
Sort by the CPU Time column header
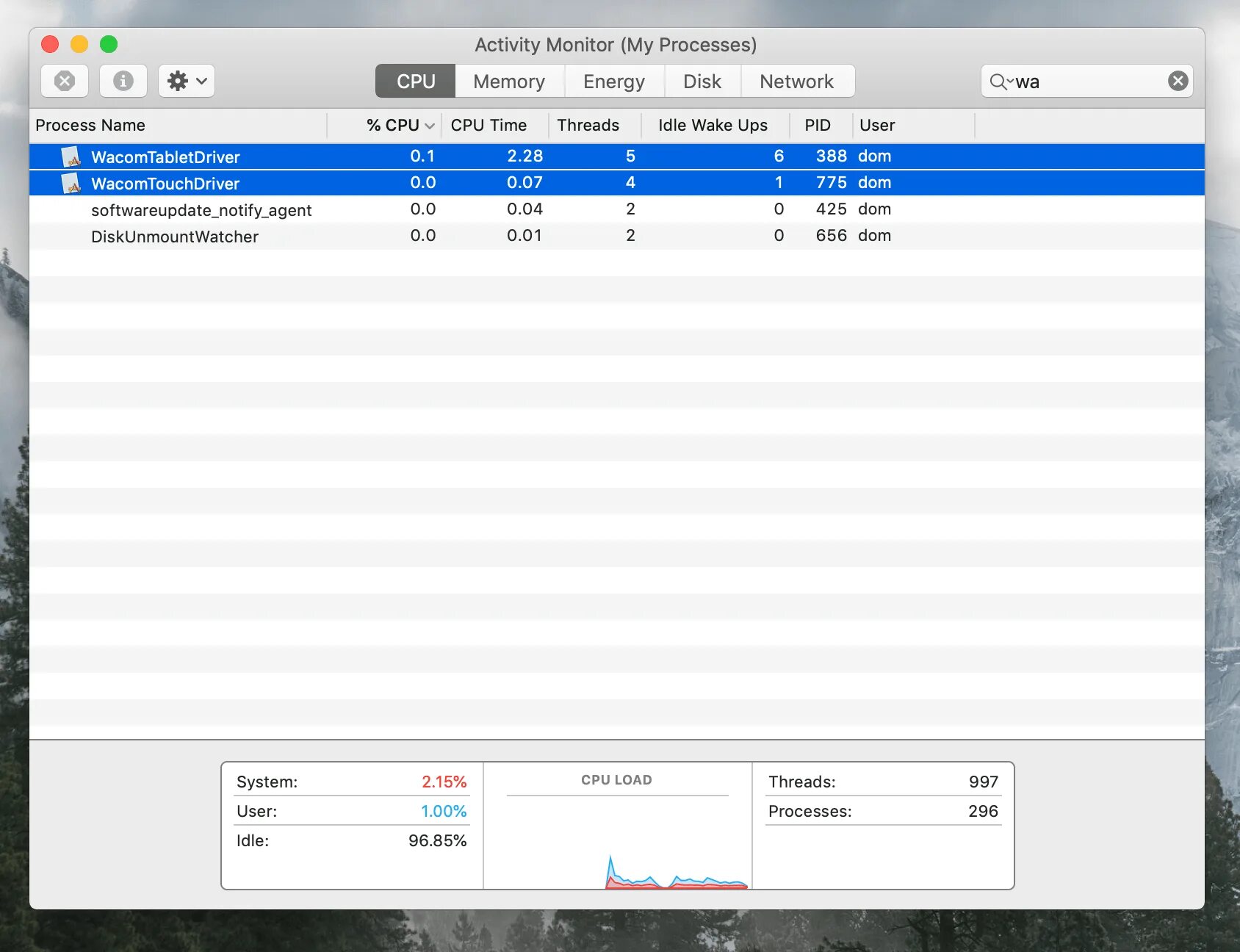click(x=494, y=126)
